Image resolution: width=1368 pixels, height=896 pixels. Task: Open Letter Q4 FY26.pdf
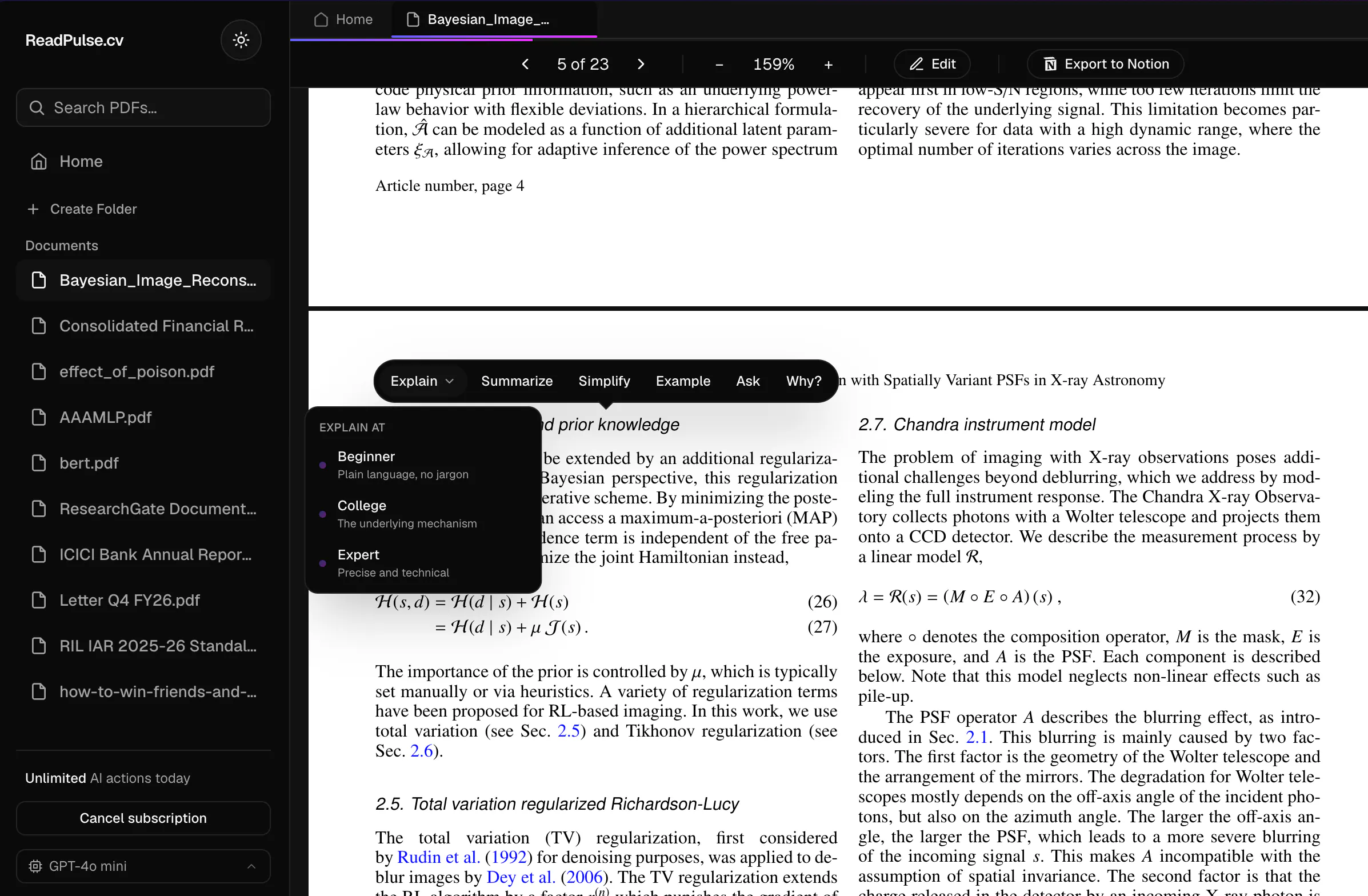pyautogui.click(x=143, y=600)
